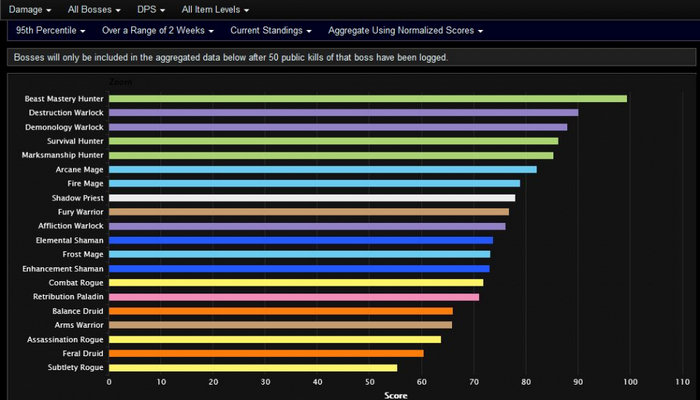Click the Beast Mastery Hunter bar
Screen dimensions: 700x400
[x=367, y=98]
